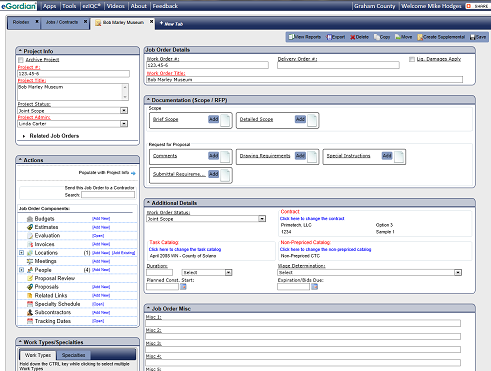Image resolution: width=491 pixels, height=371 pixels.
Task: Click the Tracking Dates calendar icon
Action: pos(30,321)
